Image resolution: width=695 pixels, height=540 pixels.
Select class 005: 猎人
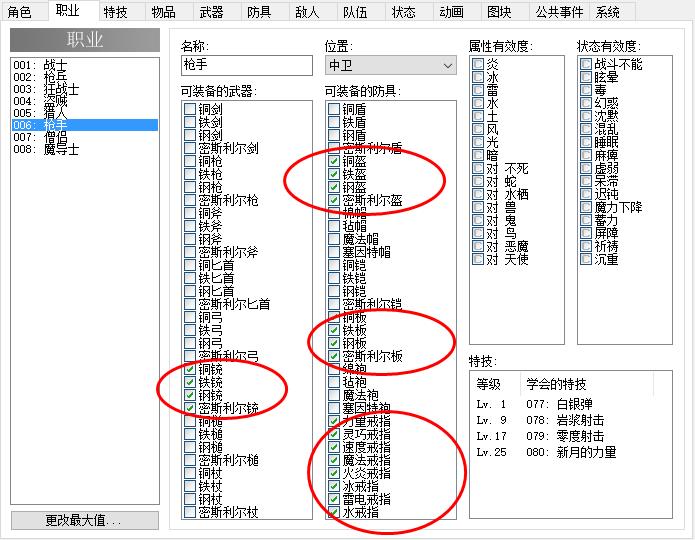coord(85,113)
